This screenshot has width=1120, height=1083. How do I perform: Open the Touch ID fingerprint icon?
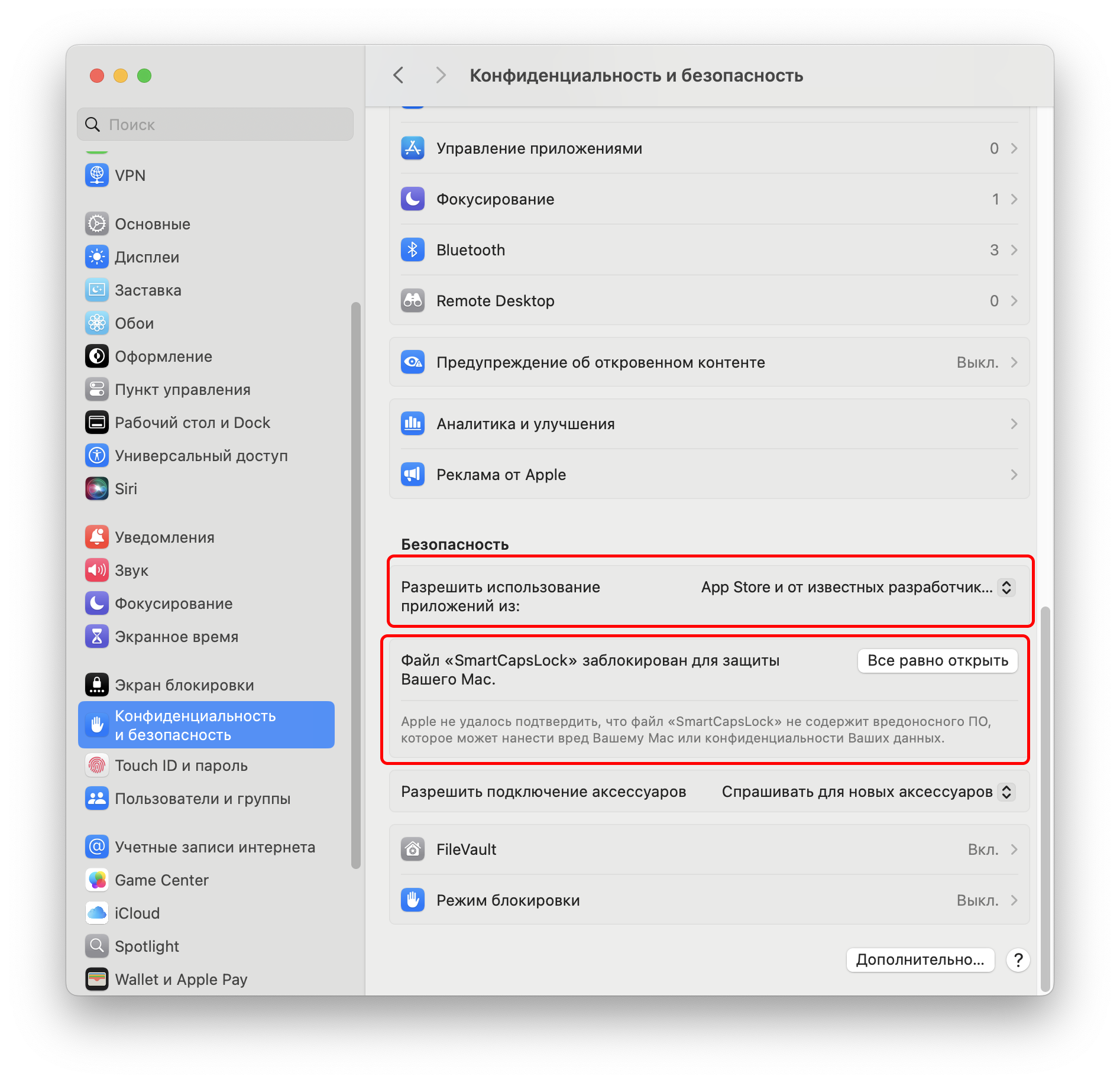[96, 765]
